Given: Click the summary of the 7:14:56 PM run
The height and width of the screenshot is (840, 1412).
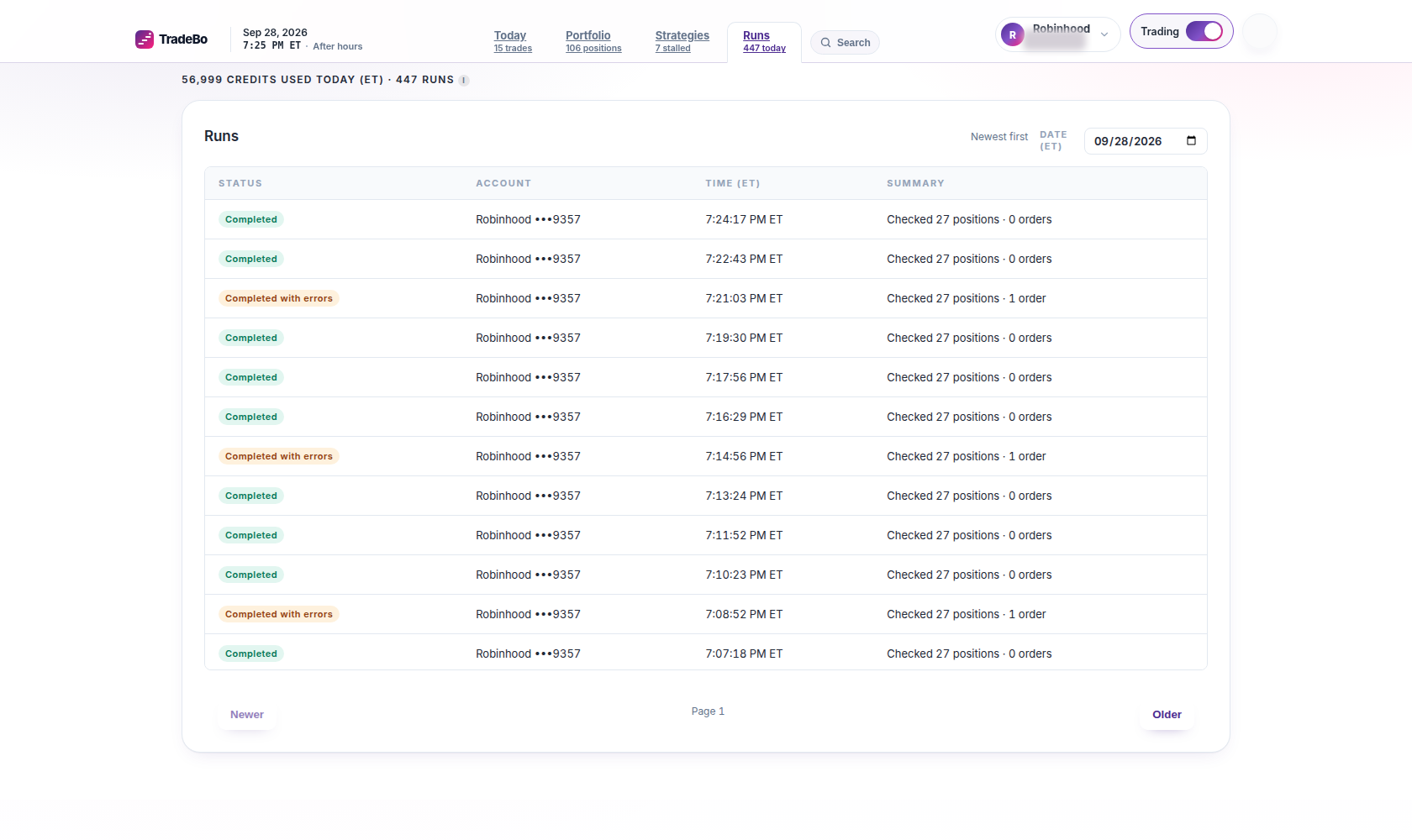Looking at the screenshot, I should pos(967,456).
